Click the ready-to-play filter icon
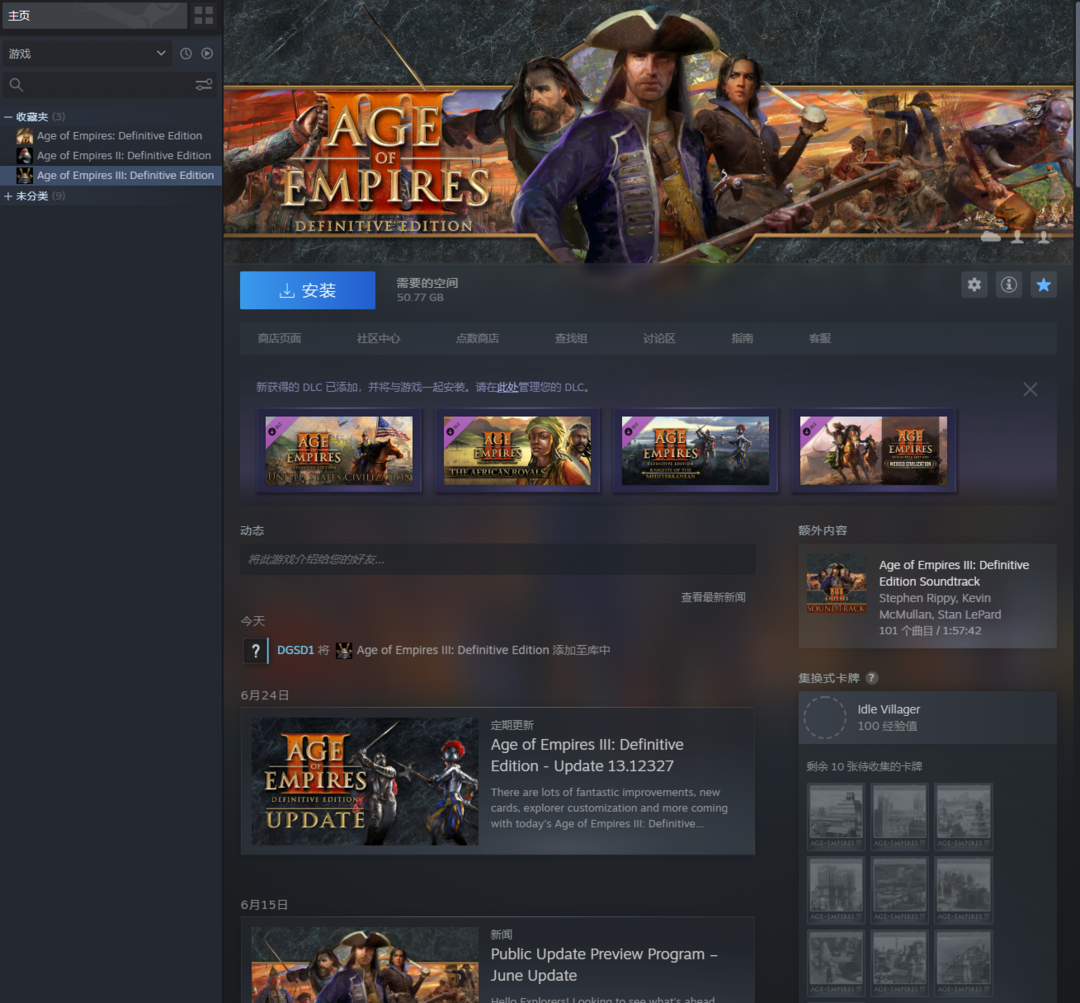Image resolution: width=1080 pixels, height=1003 pixels. (207, 53)
